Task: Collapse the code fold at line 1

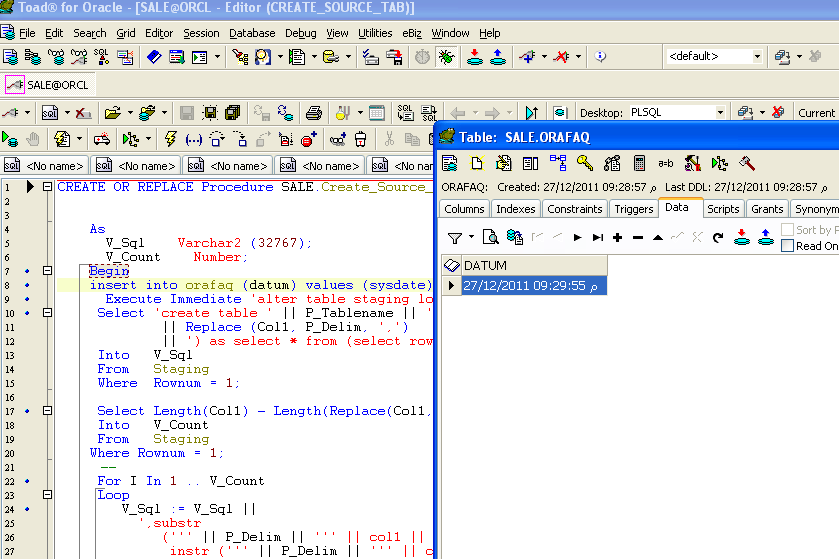Action: [x=47, y=187]
